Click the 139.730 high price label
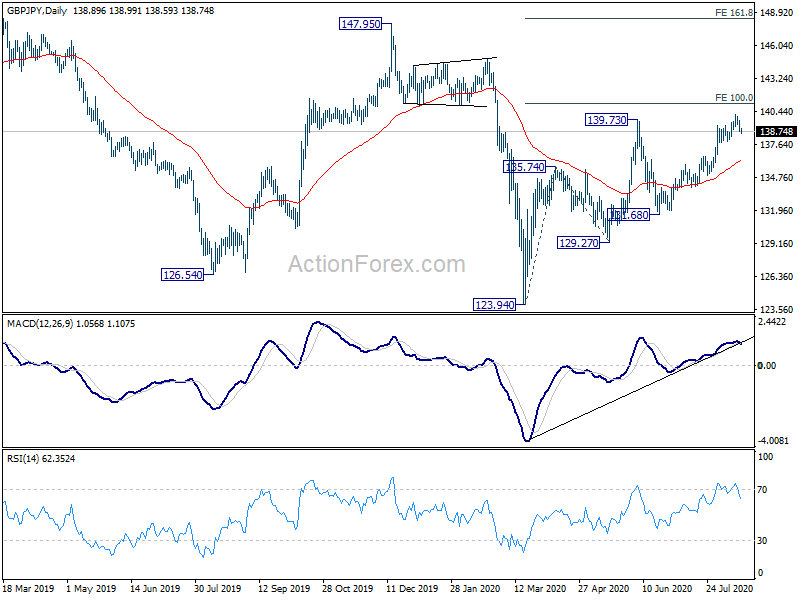This screenshot has height=600, width=800. 606,120
